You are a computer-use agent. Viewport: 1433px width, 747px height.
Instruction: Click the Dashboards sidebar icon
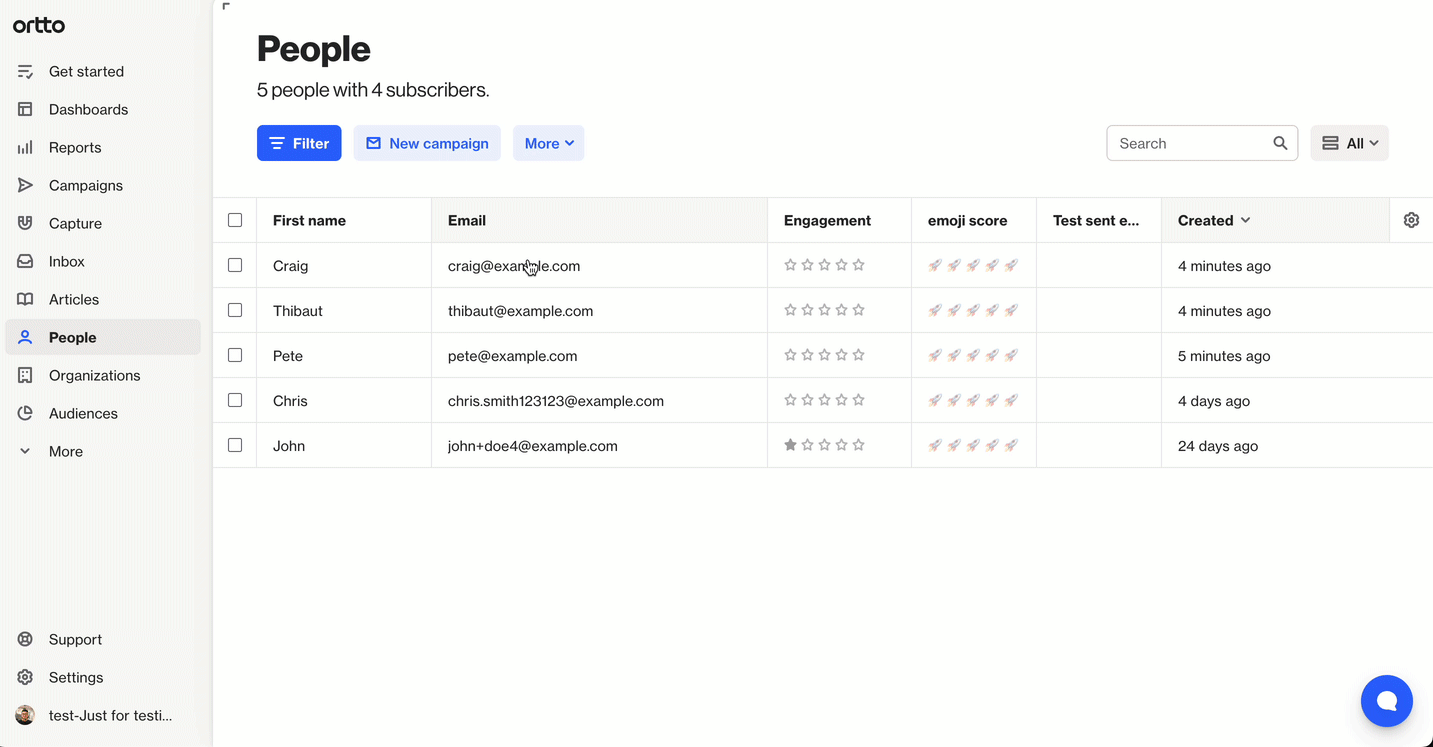25,109
